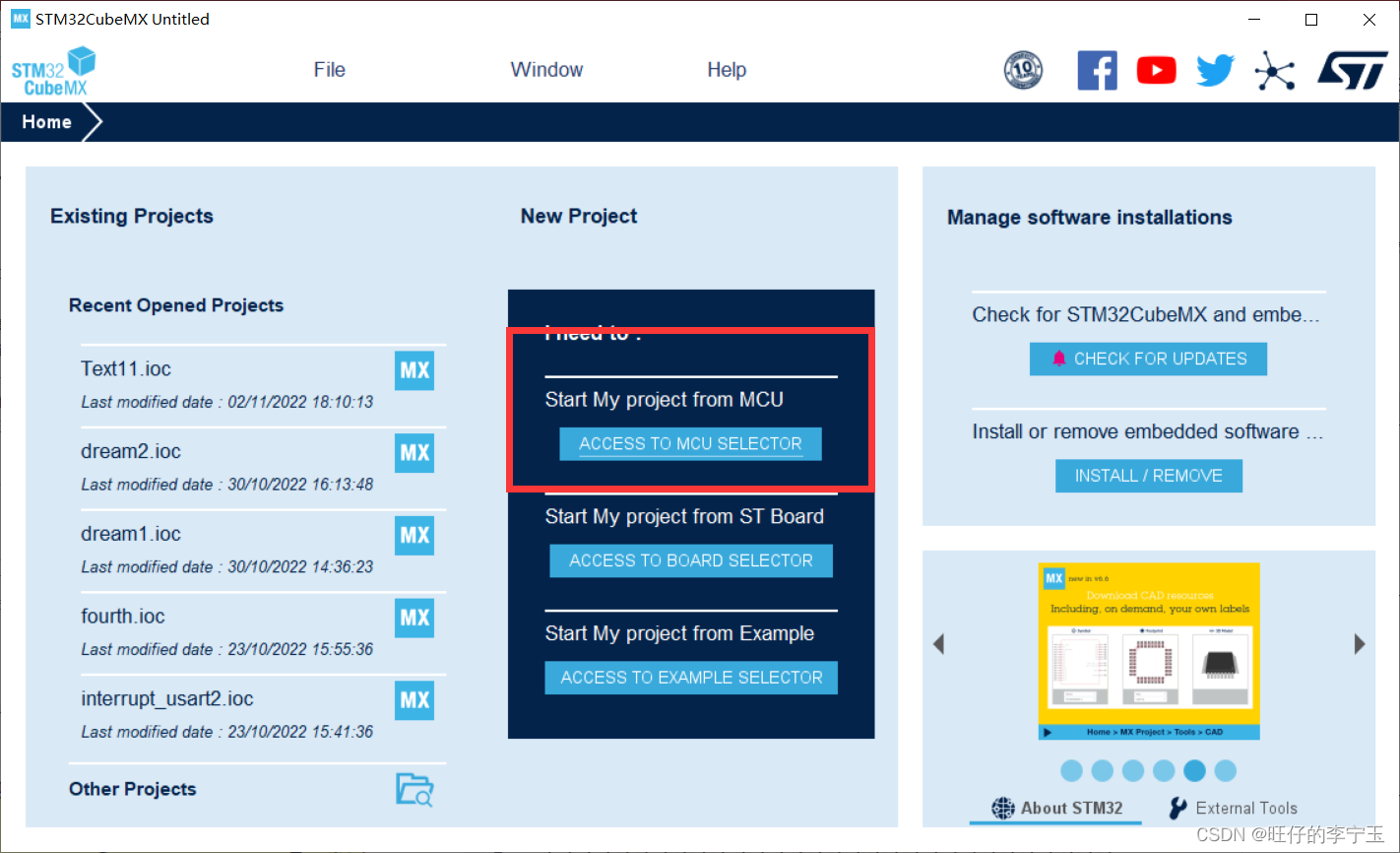Click the CHECK FOR UPDATES button
Viewport: 1400px width, 853px height.
click(x=1148, y=359)
